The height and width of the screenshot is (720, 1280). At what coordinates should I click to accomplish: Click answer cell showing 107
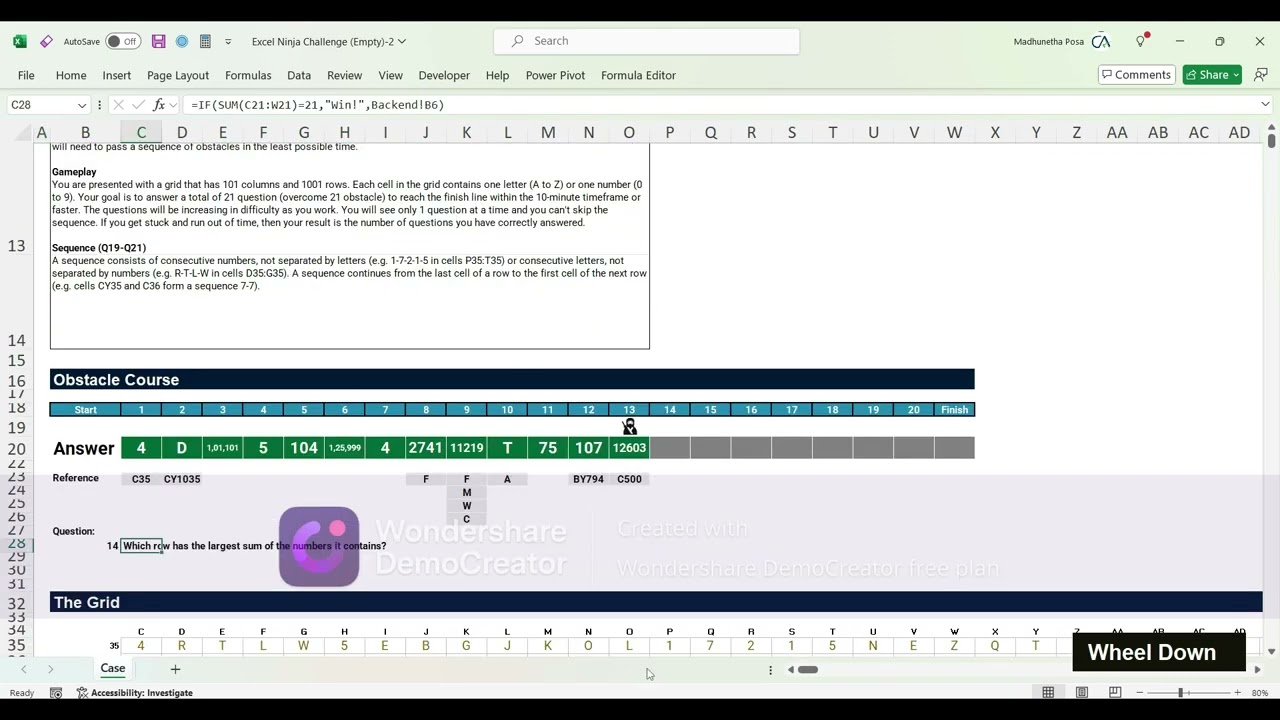(588, 448)
